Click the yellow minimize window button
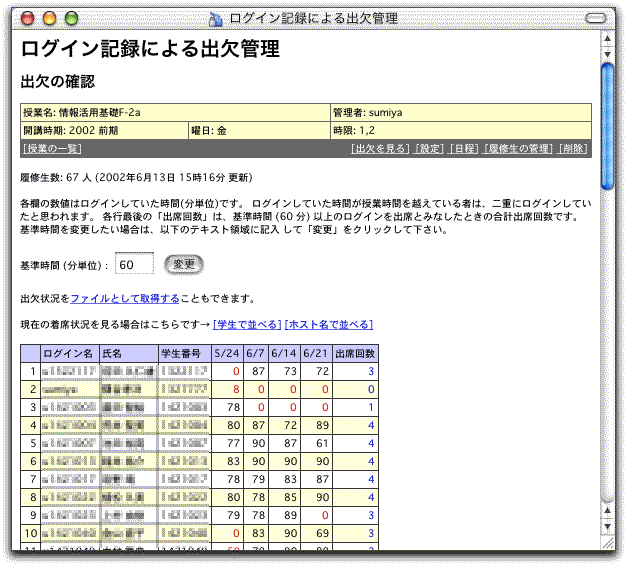 tap(50, 18)
